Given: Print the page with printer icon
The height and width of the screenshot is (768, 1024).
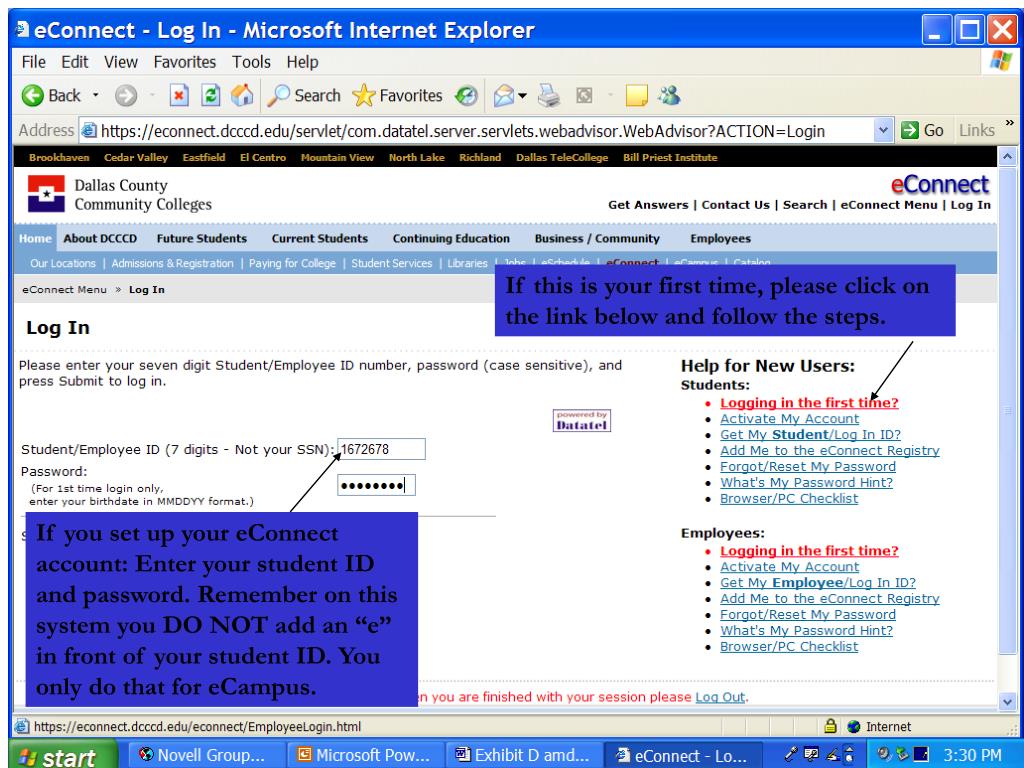Looking at the screenshot, I should (x=549, y=96).
